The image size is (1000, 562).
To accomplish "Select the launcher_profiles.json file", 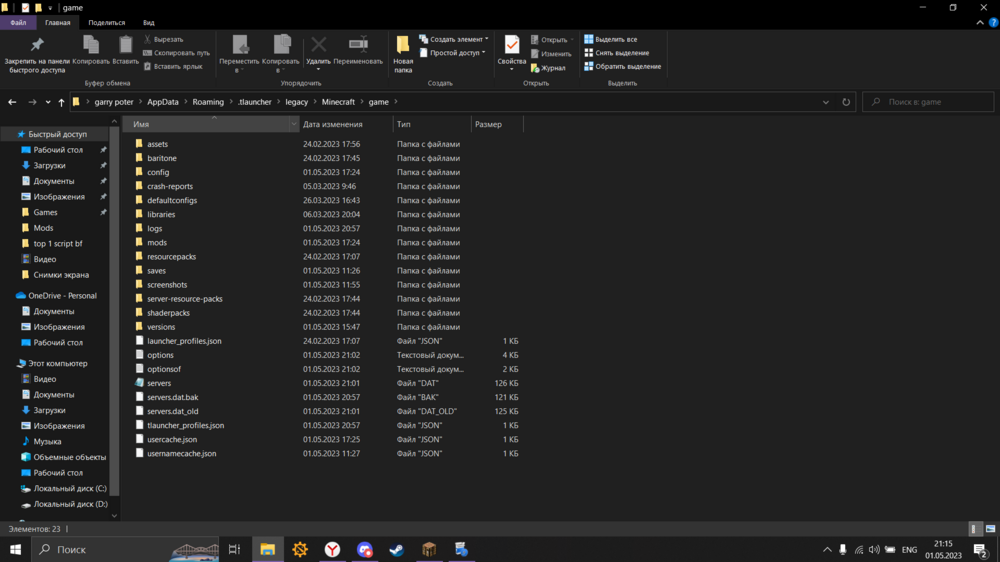I will pyautogui.click(x=184, y=341).
